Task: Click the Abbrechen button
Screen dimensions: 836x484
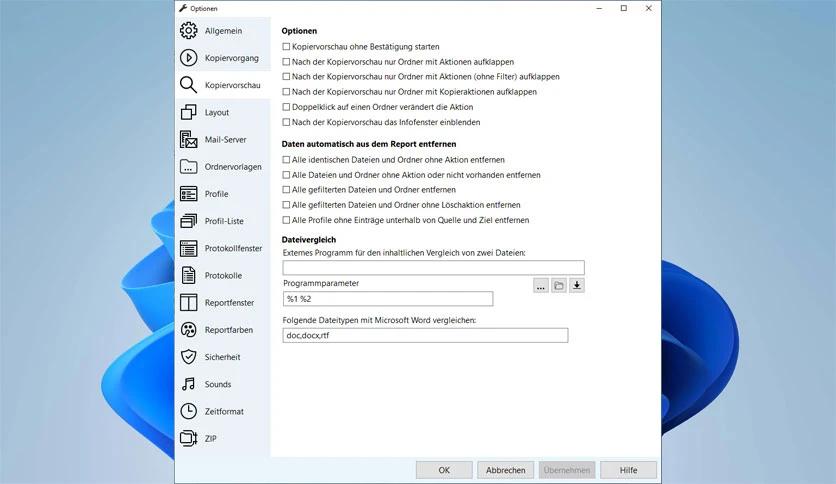Action: point(505,470)
